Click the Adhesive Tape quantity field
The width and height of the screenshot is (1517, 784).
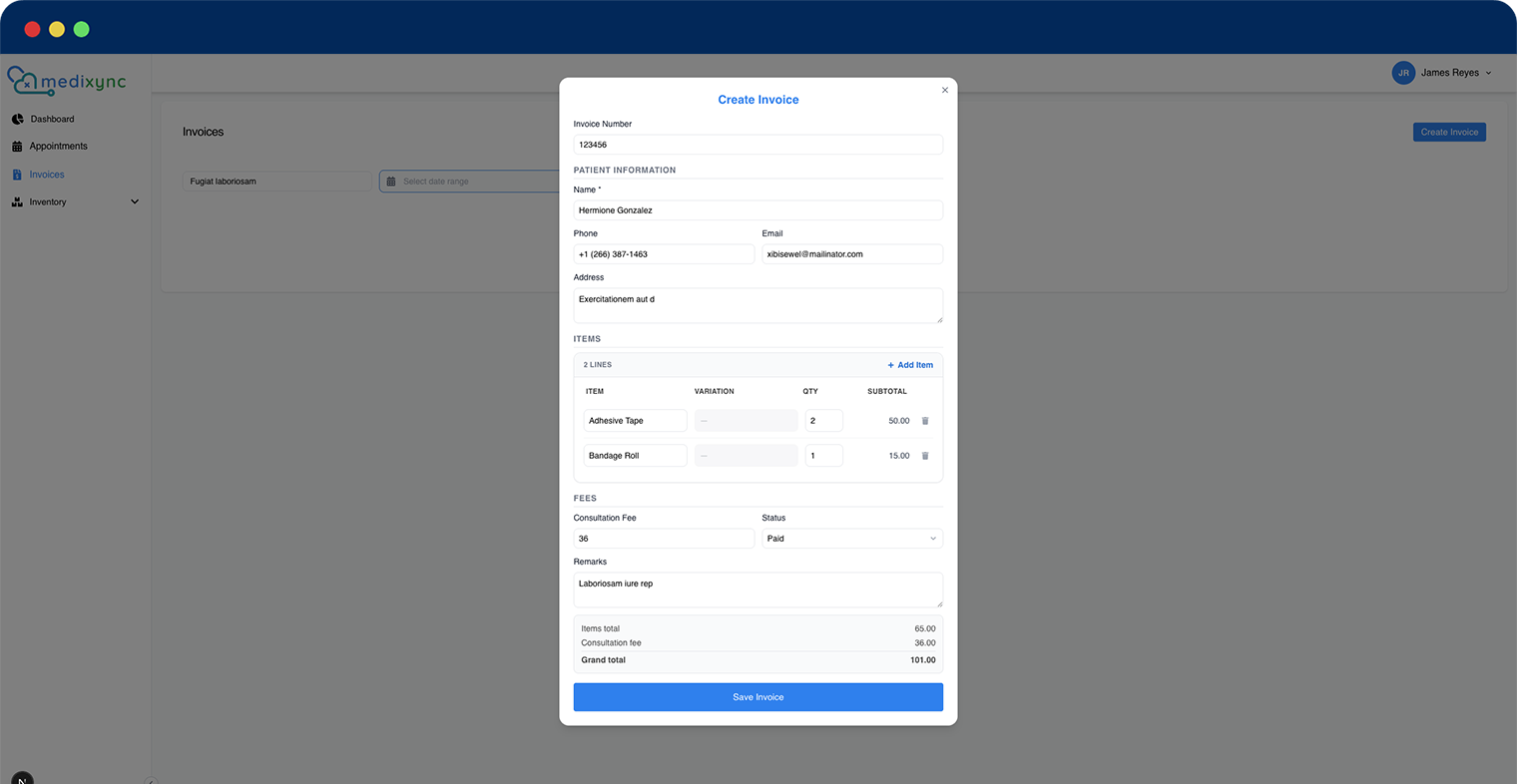coord(823,421)
